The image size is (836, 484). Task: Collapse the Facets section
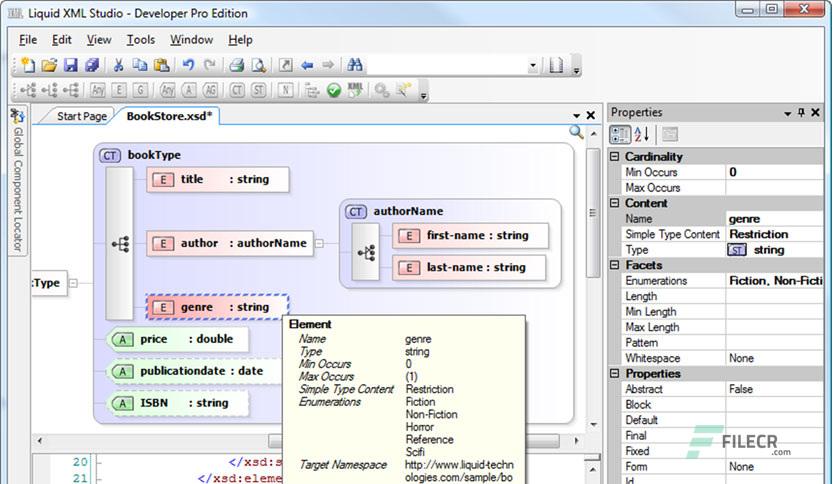[x=615, y=265]
